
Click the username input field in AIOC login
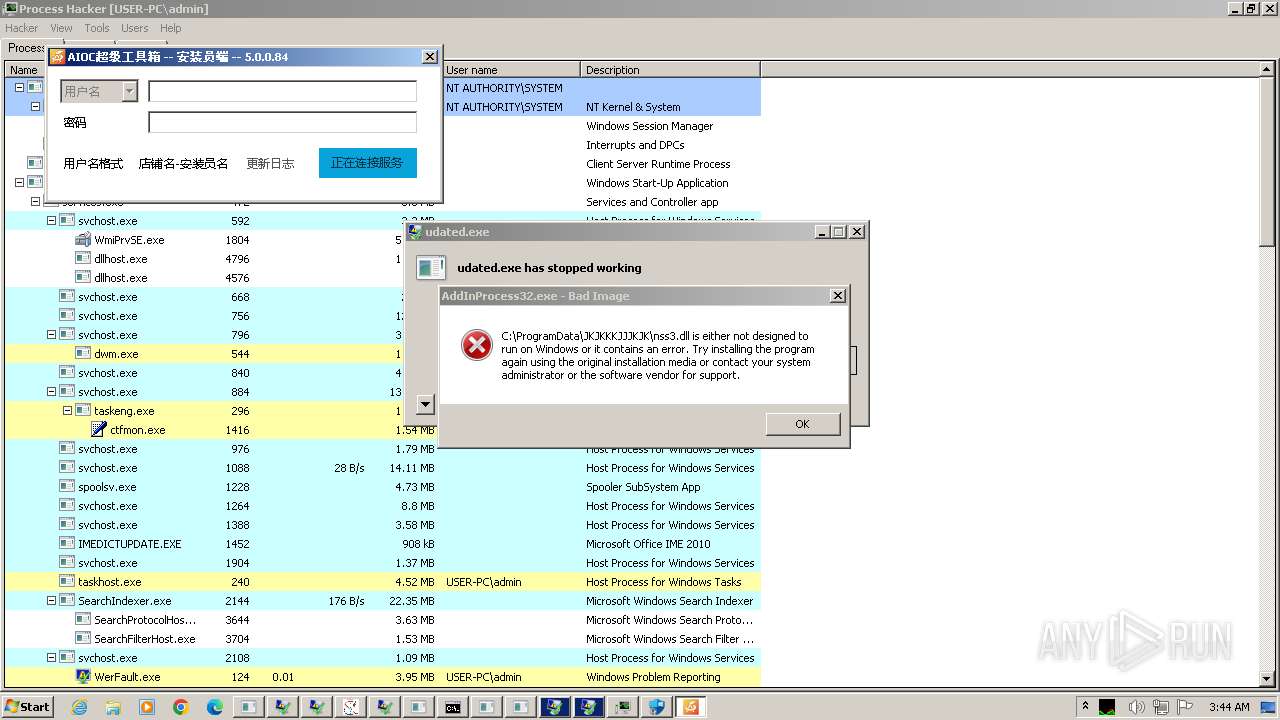point(282,91)
